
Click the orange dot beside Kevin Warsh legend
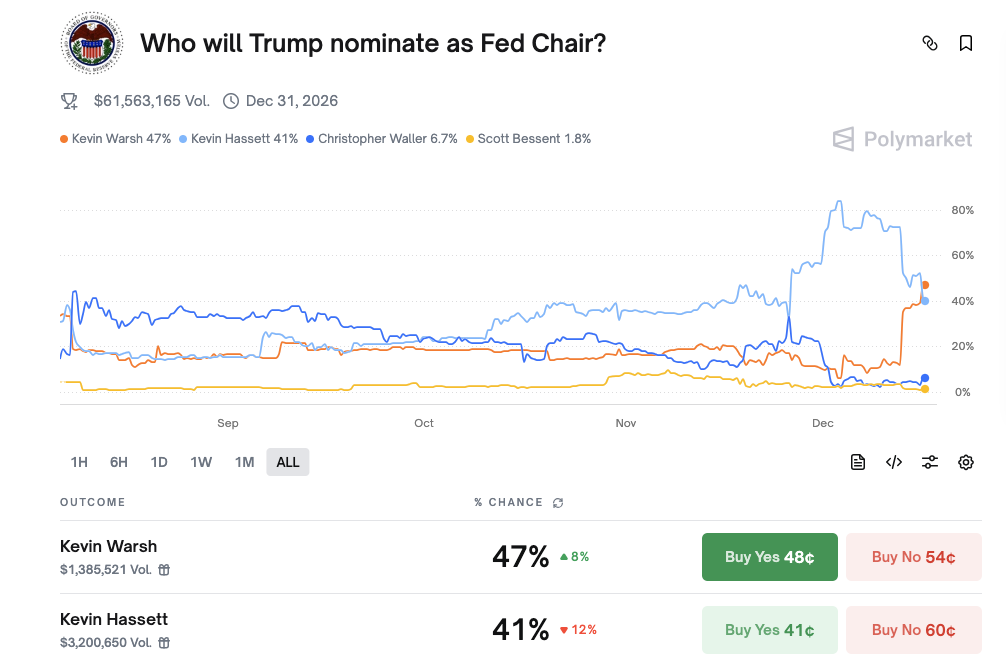tap(63, 138)
